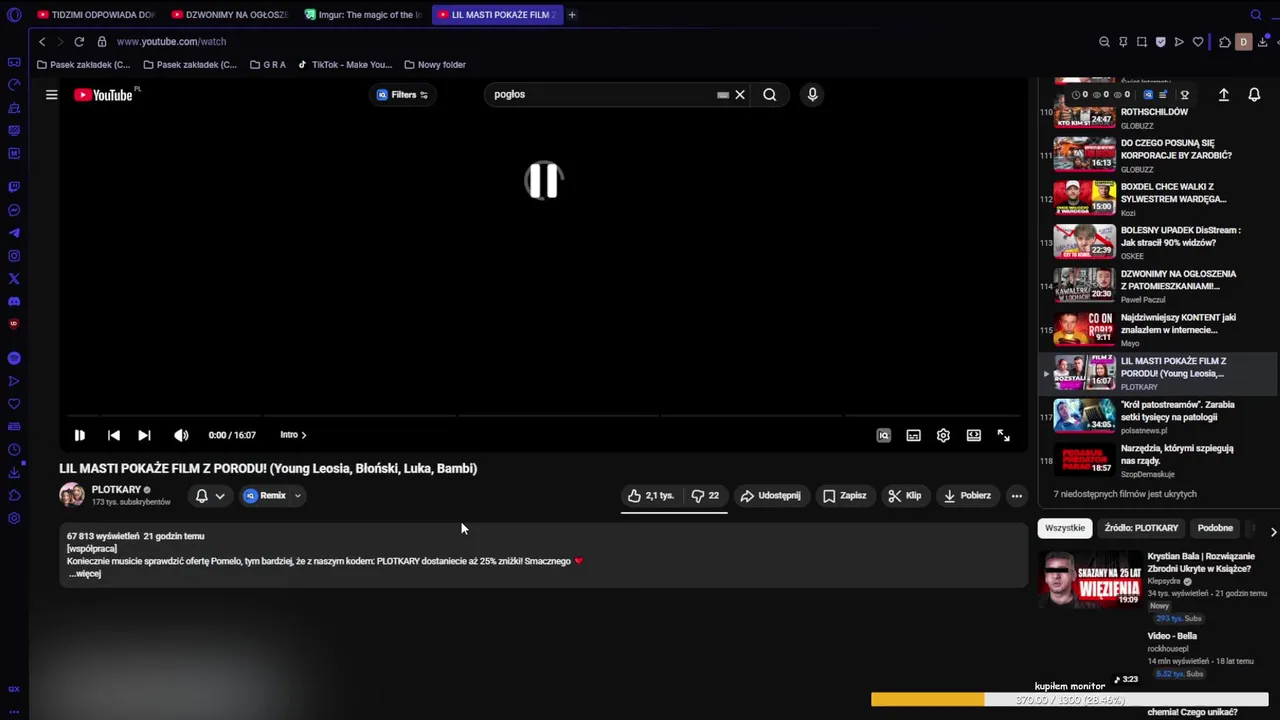Expand the Intro chapter chevron
Viewport: 1280px width, 720px height.
pyautogui.click(x=304, y=435)
